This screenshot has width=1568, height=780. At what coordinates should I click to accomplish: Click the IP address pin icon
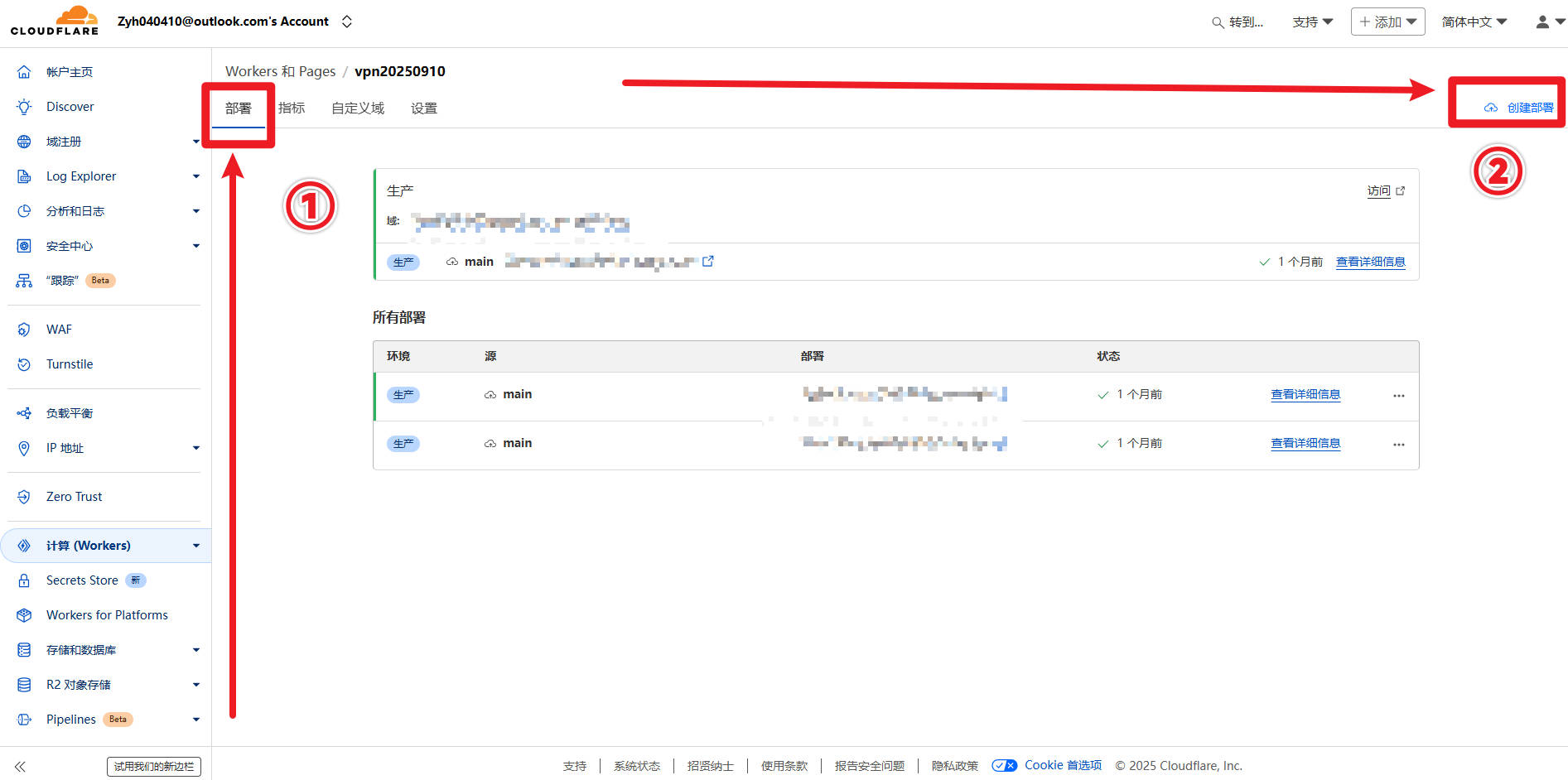tap(24, 448)
